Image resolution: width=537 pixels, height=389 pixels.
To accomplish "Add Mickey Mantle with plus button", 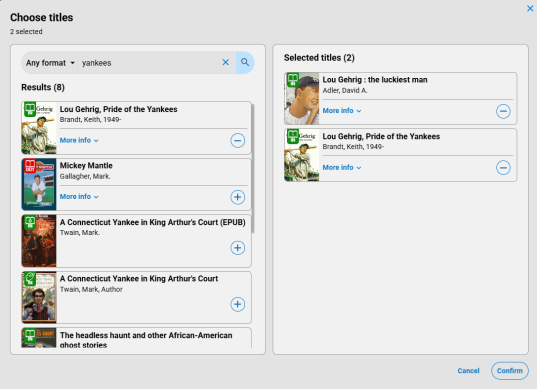I will click(238, 197).
